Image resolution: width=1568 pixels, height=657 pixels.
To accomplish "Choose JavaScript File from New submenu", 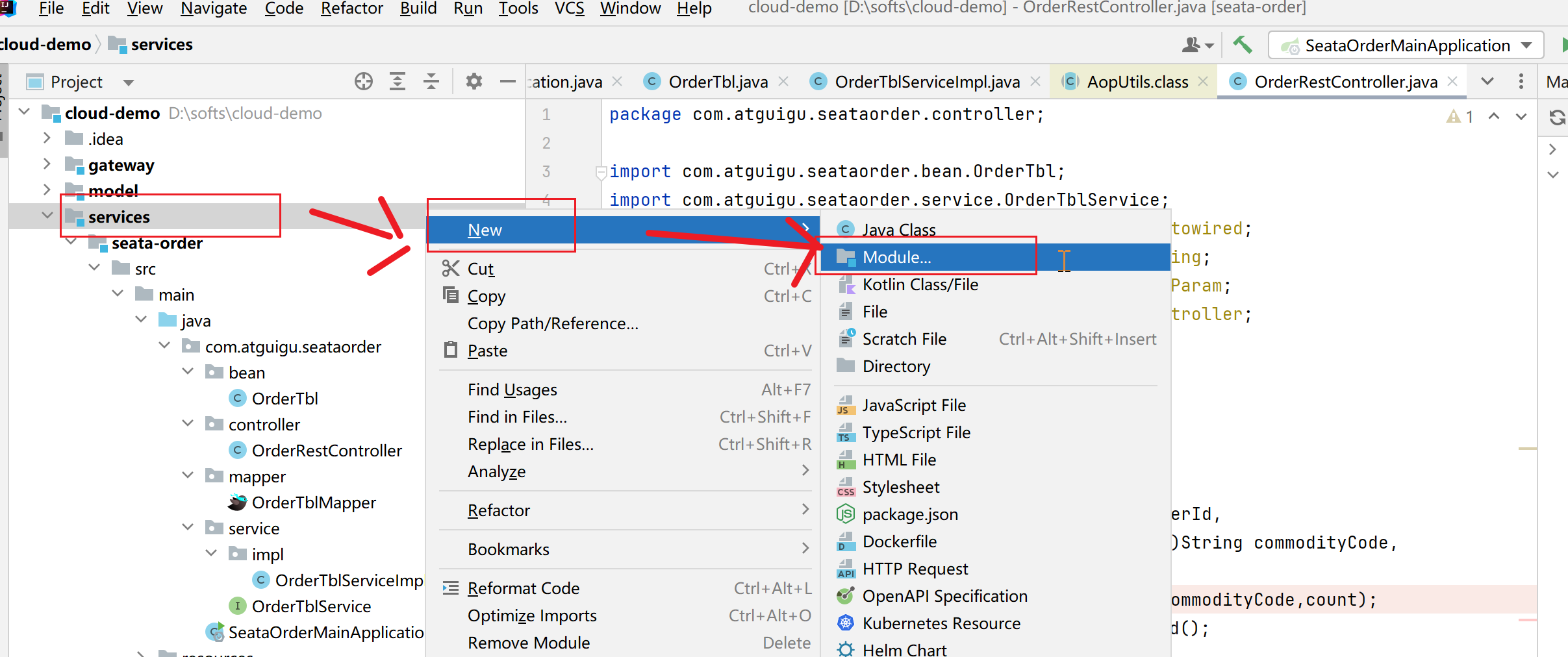I will tap(996, 405).
